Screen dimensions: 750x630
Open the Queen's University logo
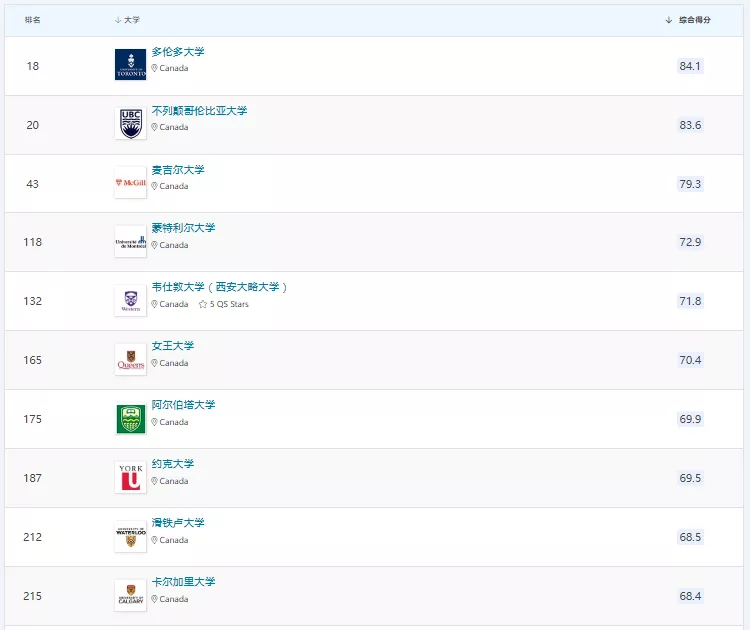131,359
